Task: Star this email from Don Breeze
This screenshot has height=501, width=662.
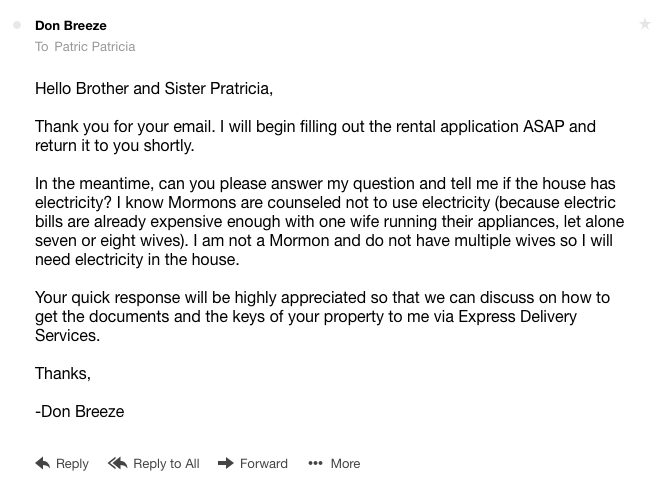Action: 645,24
